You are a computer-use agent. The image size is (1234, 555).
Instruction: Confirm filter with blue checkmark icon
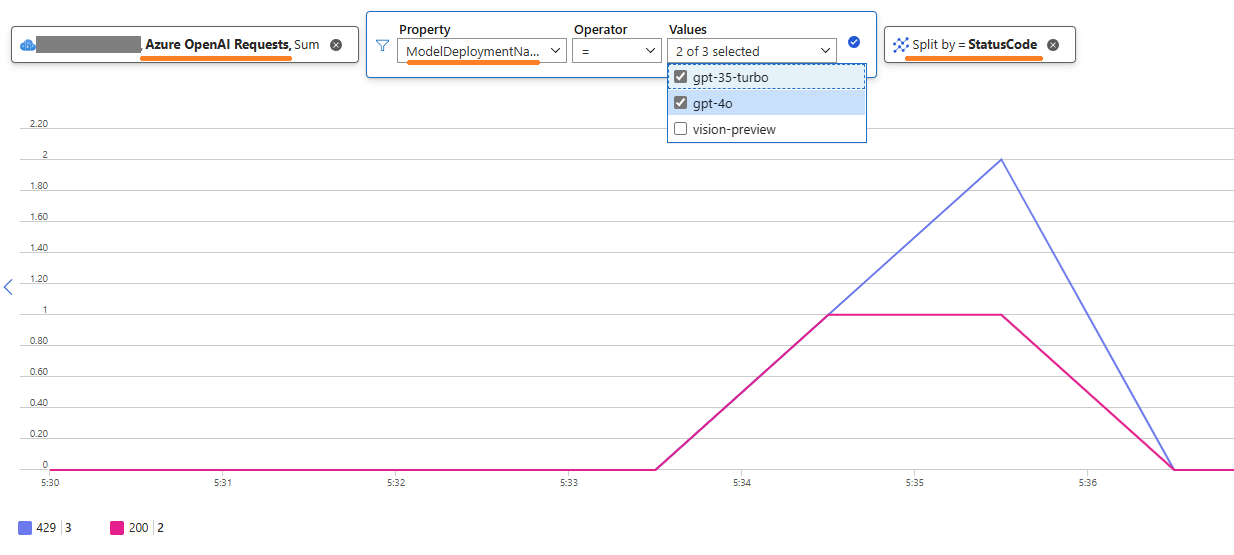point(854,42)
